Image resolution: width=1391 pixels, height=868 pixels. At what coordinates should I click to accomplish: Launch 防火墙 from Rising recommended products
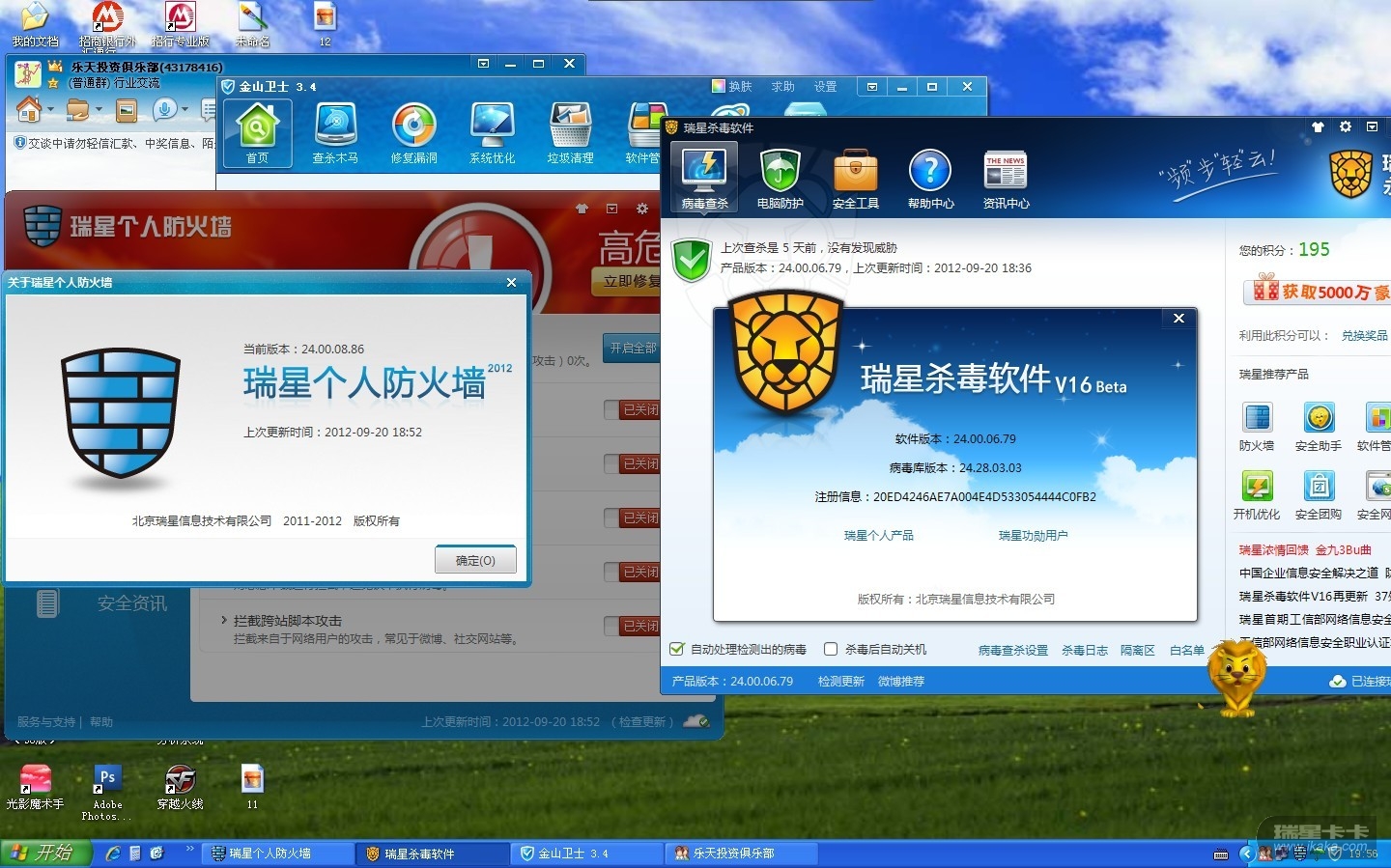[x=1257, y=427]
